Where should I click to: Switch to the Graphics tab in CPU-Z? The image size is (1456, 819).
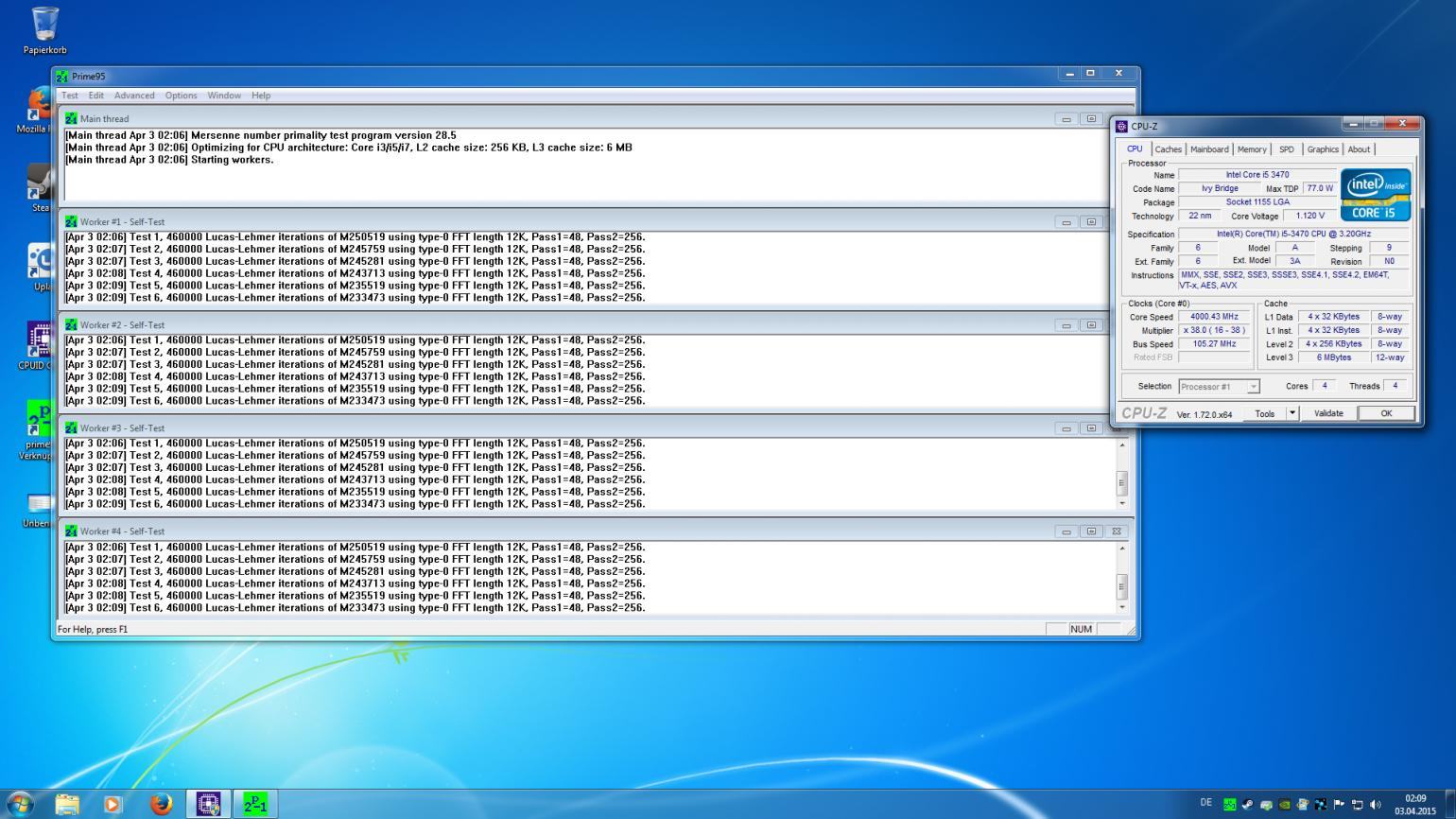point(1323,149)
